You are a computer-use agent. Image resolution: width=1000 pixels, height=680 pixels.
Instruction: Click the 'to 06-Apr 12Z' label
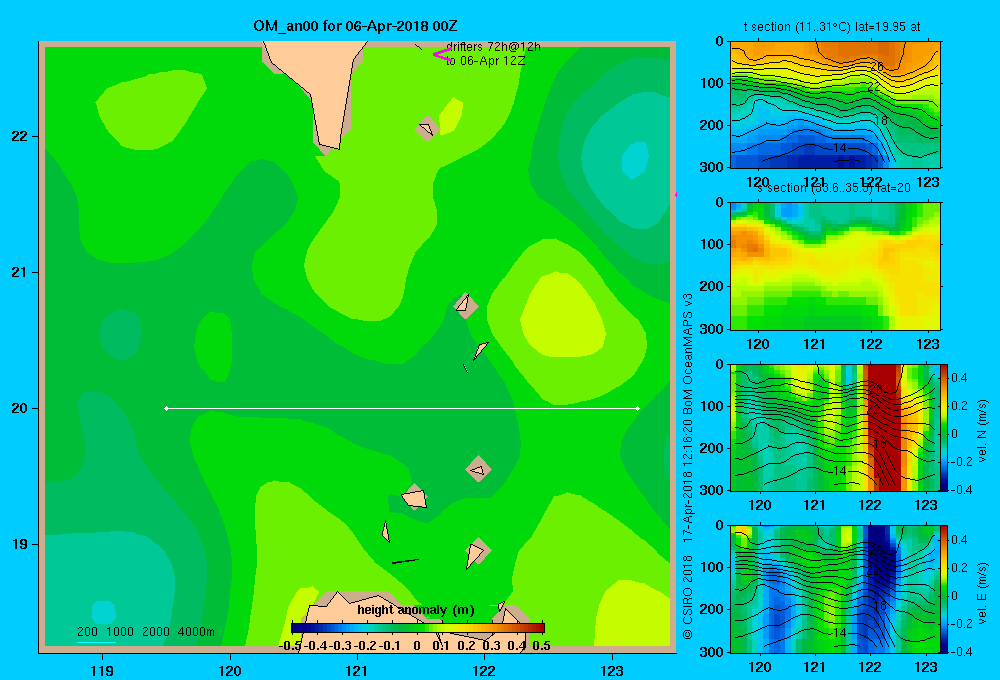(x=485, y=61)
